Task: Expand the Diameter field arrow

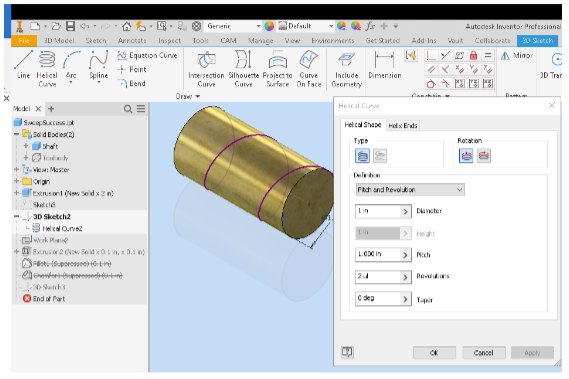Action: click(x=405, y=212)
